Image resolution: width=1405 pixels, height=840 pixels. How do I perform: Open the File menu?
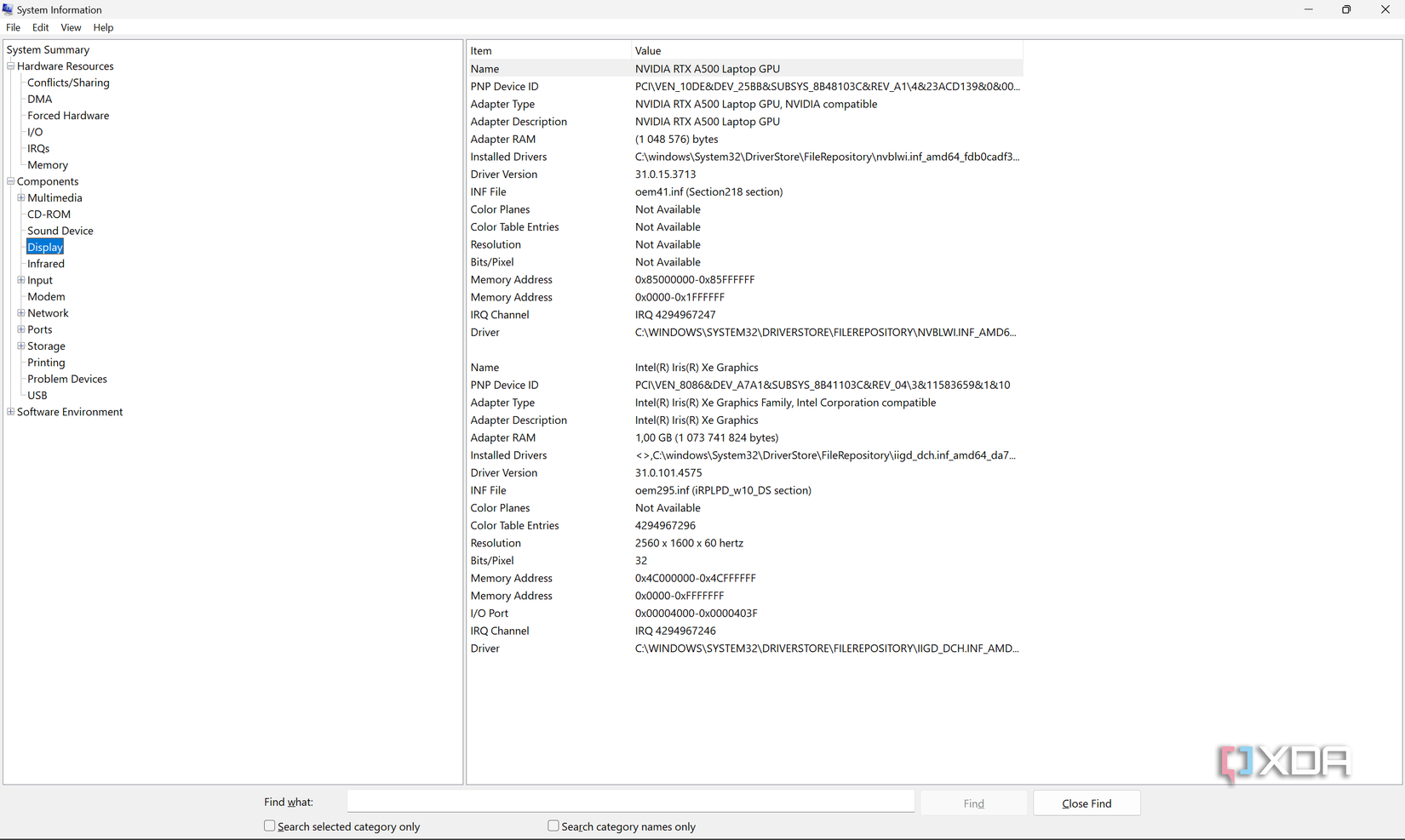click(13, 27)
